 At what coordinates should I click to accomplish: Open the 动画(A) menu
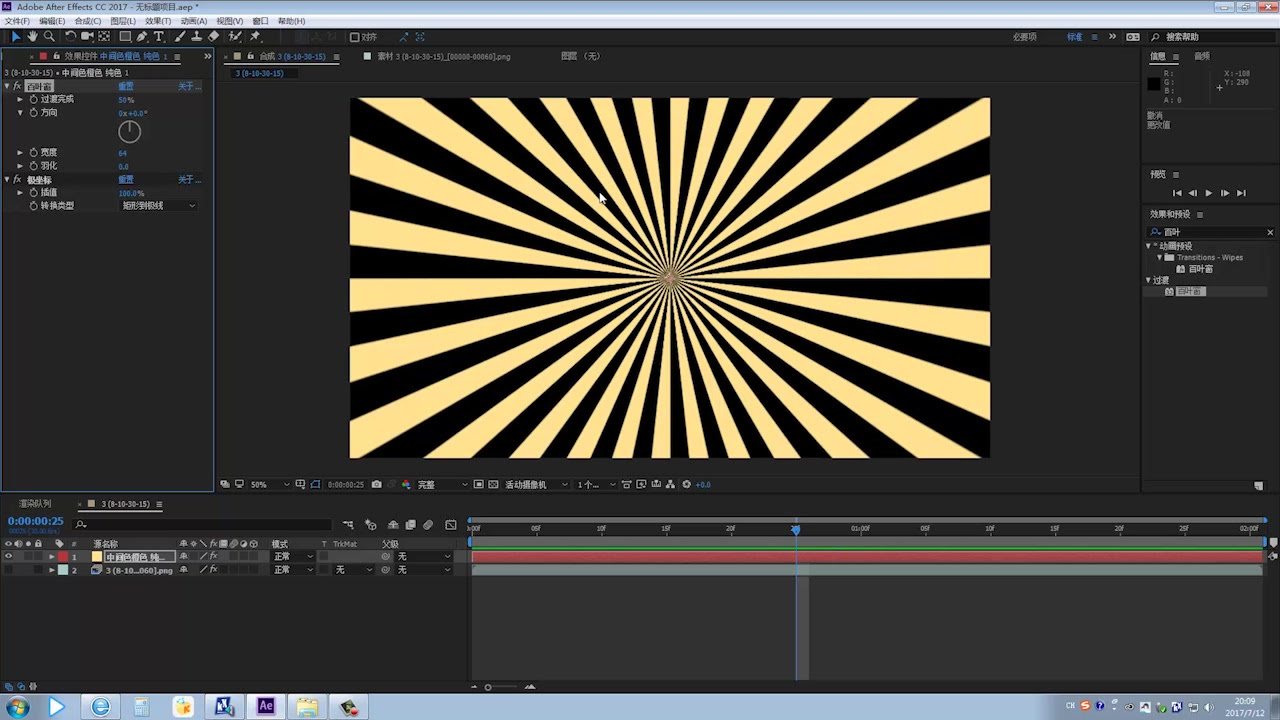pos(194,21)
